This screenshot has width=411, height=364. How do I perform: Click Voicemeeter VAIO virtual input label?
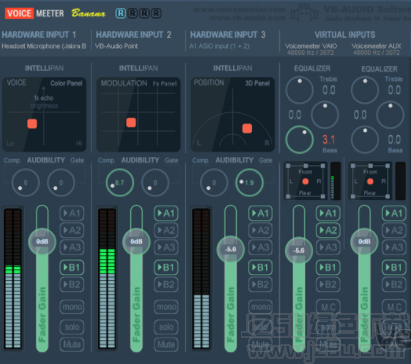point(311,46)
